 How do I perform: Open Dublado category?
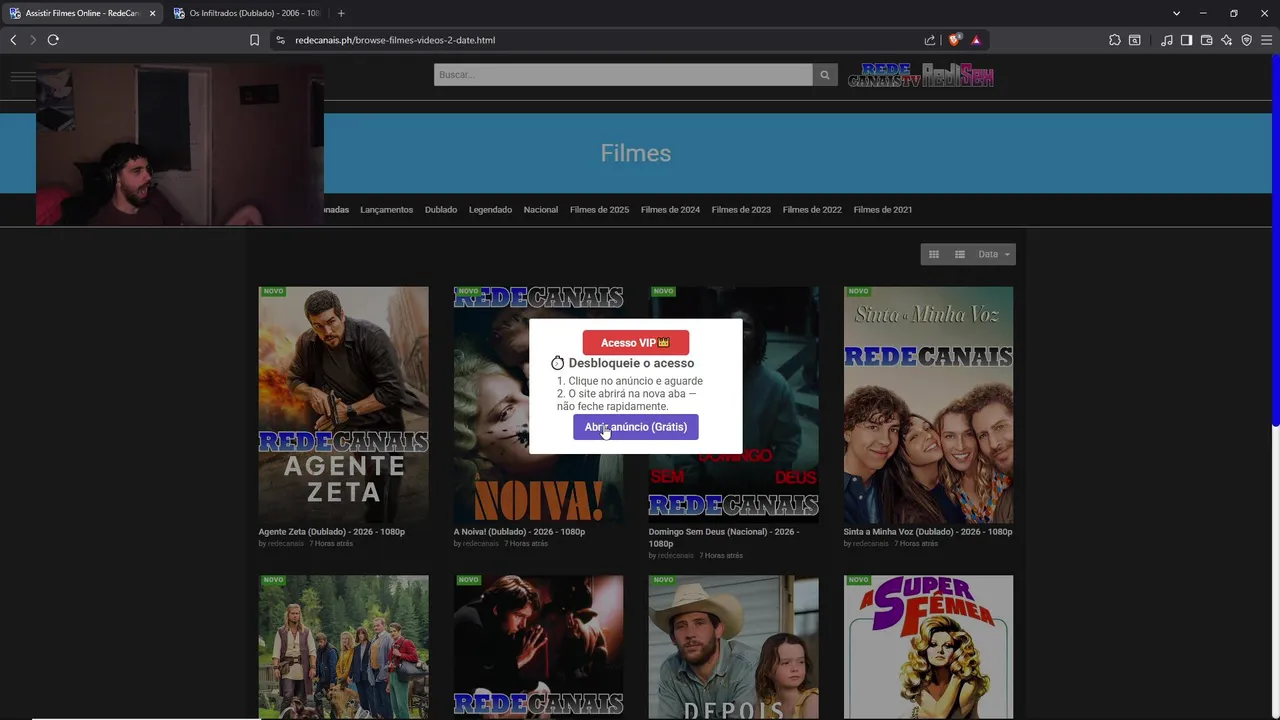pos(441,210)
